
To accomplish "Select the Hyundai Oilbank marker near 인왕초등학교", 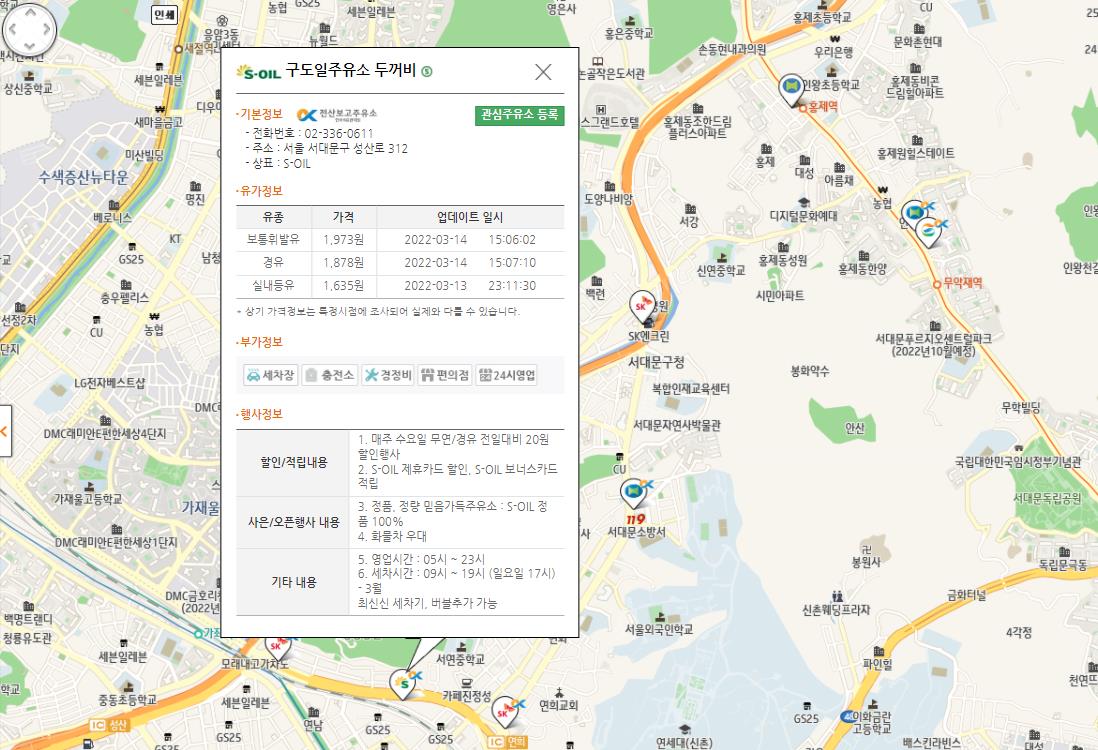I will pyautogui.click(x=791, y=90).
